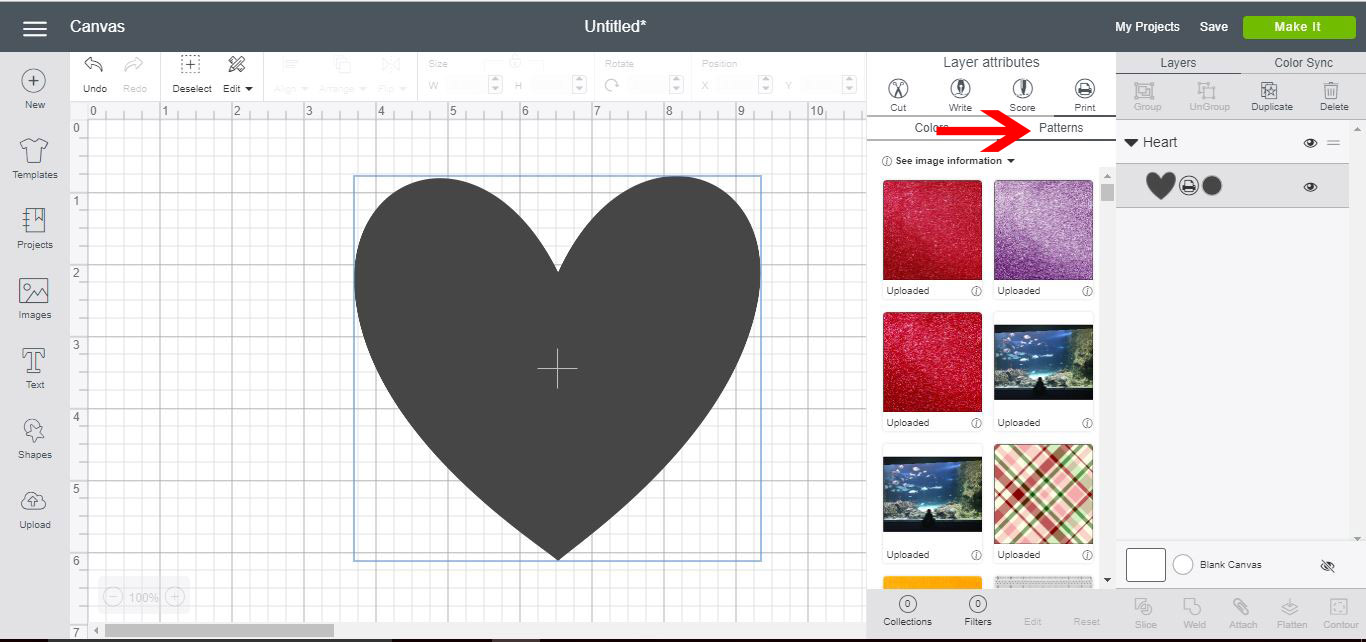This screenshot has height=642, width=1366.
Task: Open the Color Sync tab
Action: pyautogui.click(x=1302, y=62)
